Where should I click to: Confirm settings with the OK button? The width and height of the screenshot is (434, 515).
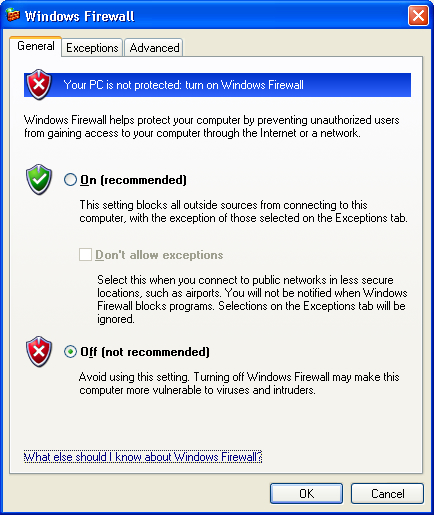coord(306,493)
